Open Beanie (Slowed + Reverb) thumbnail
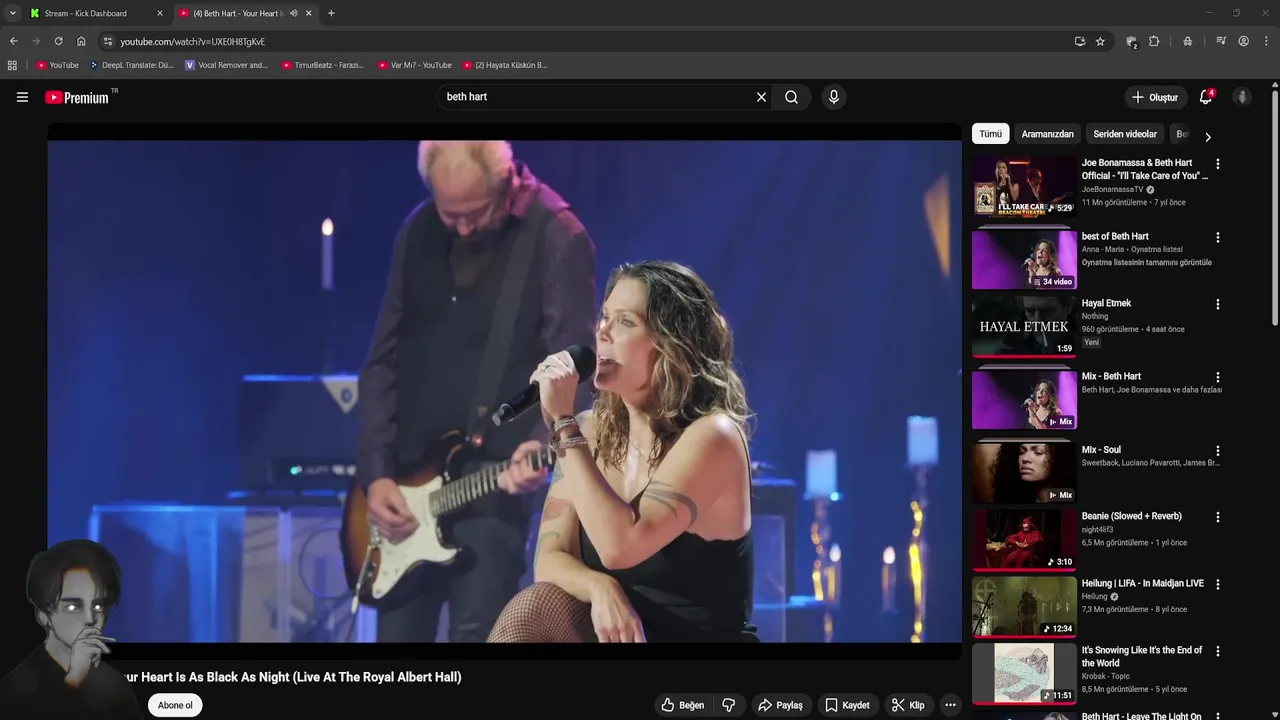The height and width of the screenshot is (720, 1280). pyautogui.click(x=1024, y=540)
